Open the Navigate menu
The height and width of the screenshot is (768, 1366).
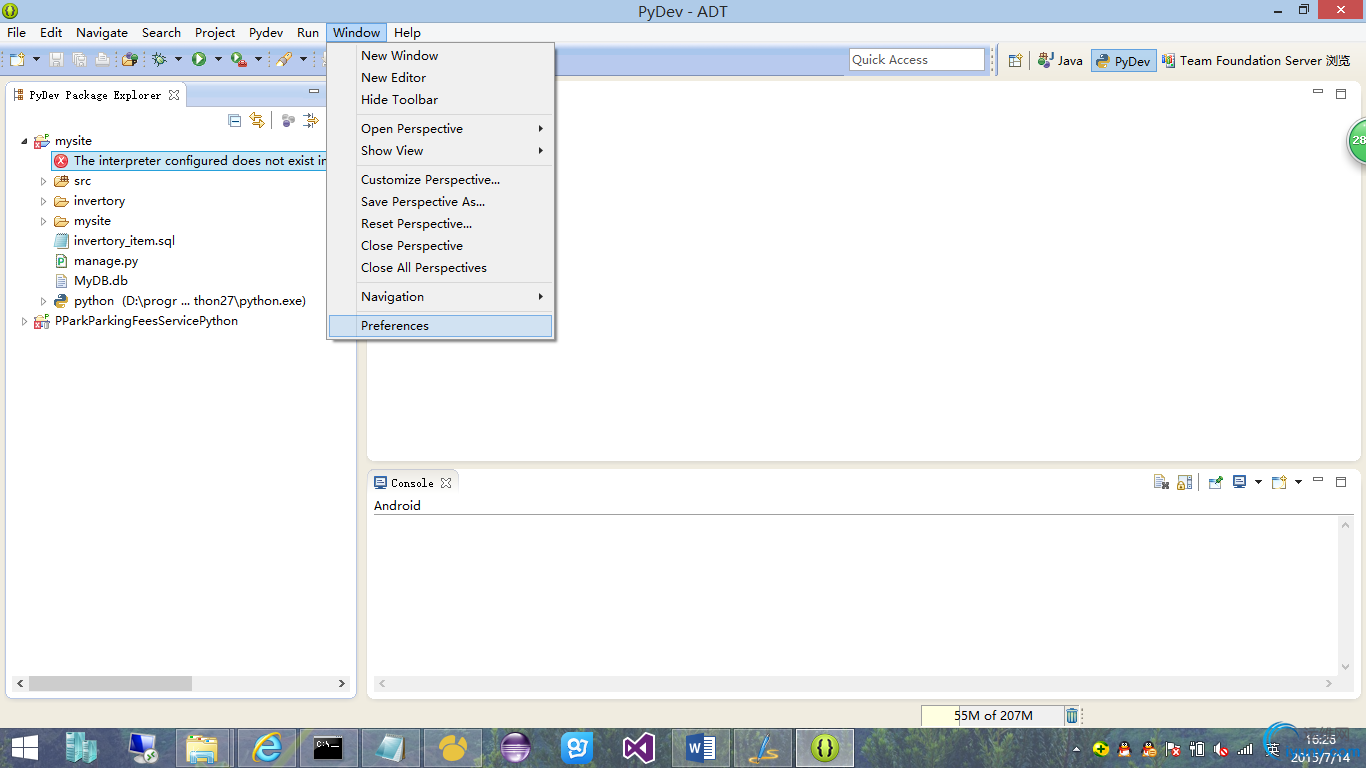click(102, 32)
